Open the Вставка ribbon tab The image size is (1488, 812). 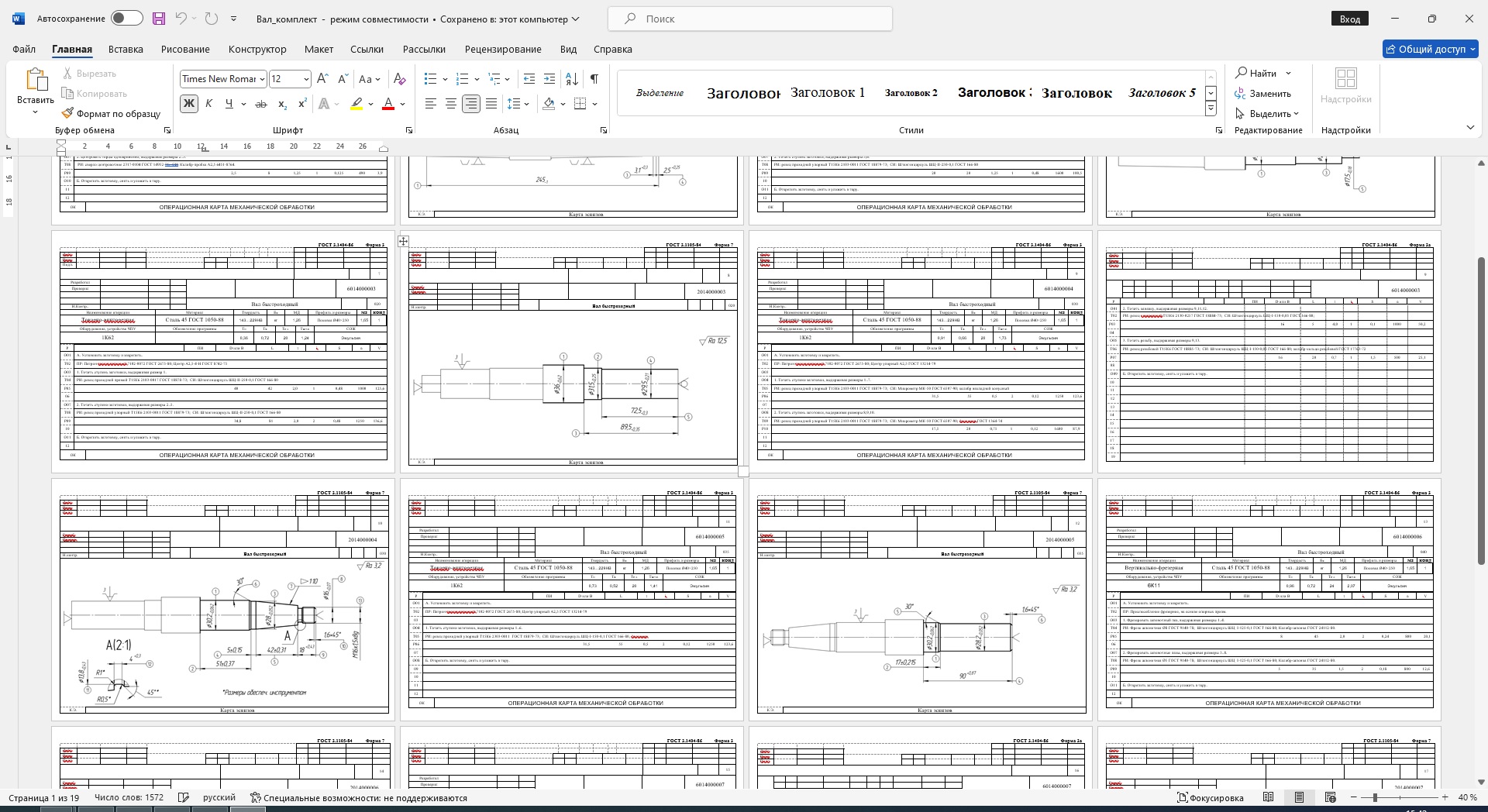(126, 49)
